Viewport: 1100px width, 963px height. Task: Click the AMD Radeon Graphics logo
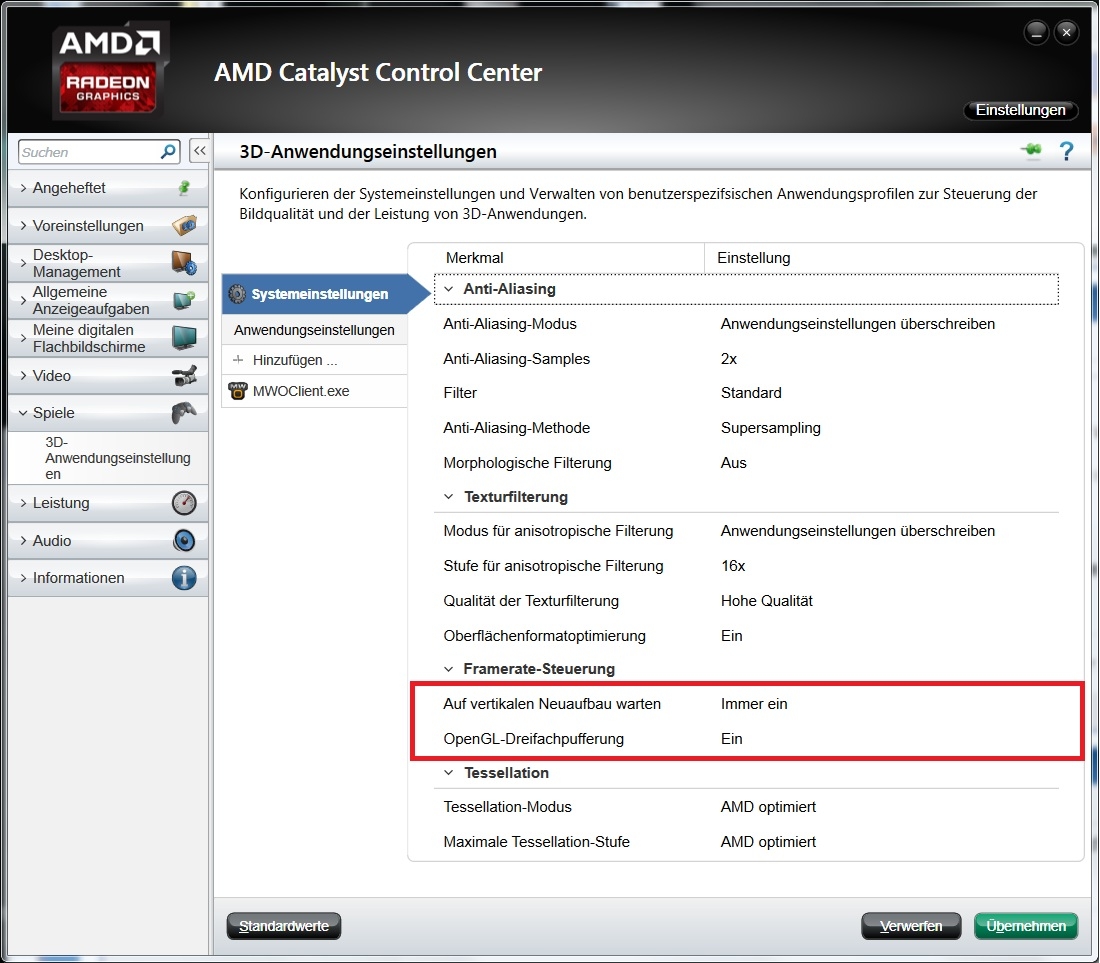tap(110, 70)
